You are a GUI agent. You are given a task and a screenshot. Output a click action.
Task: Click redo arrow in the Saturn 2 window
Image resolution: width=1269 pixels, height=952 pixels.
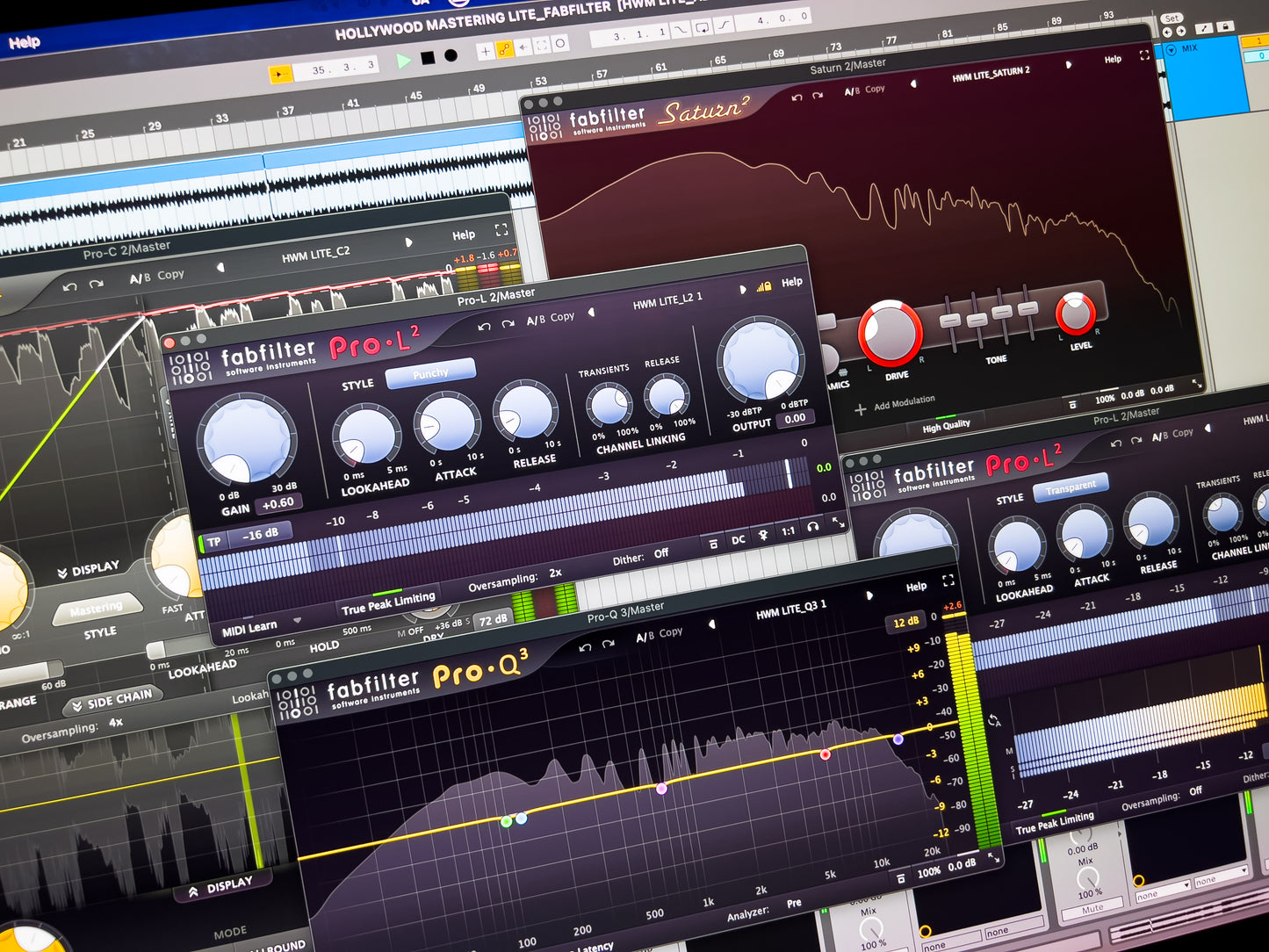pos(818,95)
